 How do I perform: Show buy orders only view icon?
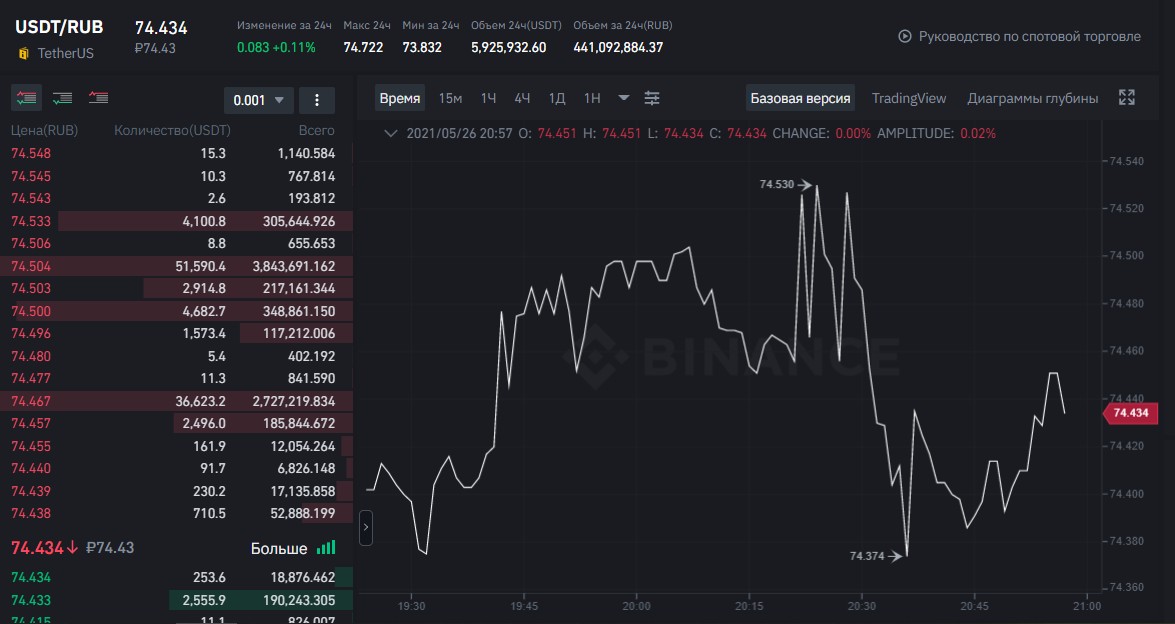62,97
